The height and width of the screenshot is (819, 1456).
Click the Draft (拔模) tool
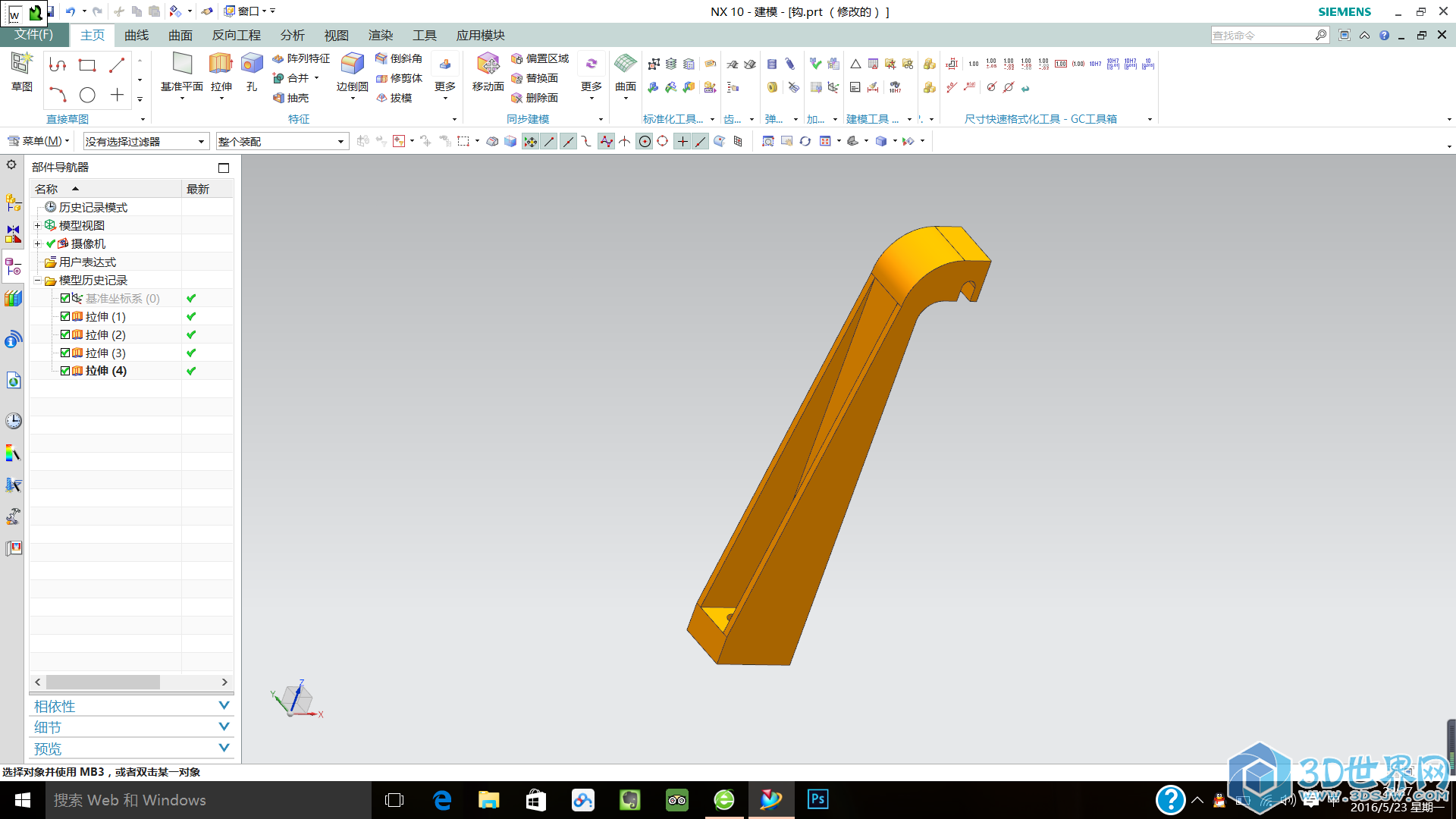[394, 98]
